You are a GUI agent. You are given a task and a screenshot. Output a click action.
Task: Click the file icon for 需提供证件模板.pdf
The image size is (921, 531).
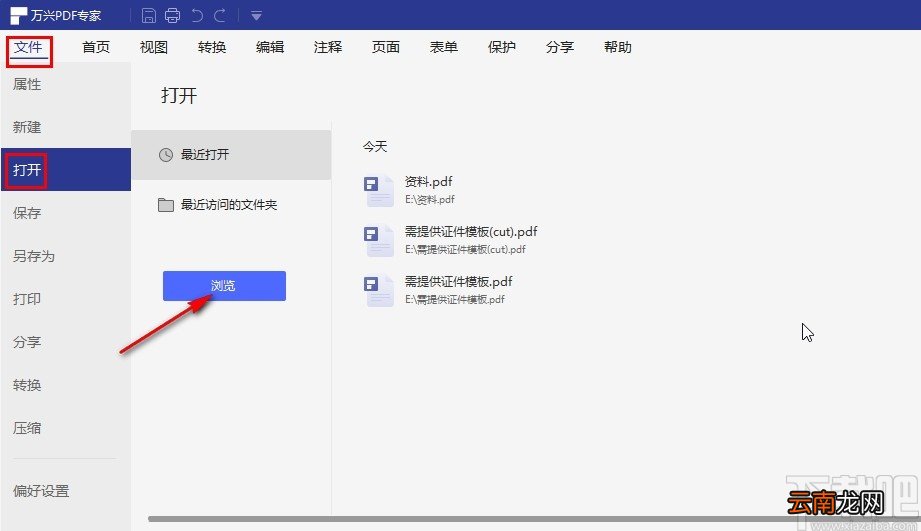pyautogui.click(x=378, y=291)
